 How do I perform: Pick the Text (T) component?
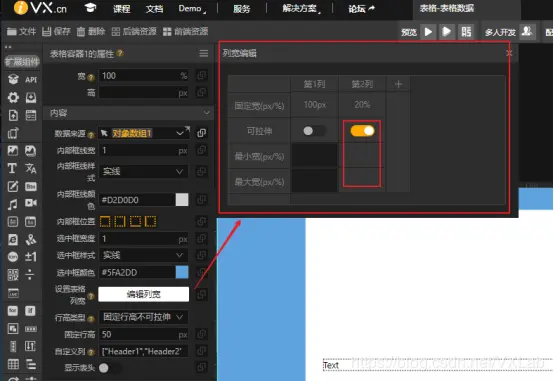[12, 168]
